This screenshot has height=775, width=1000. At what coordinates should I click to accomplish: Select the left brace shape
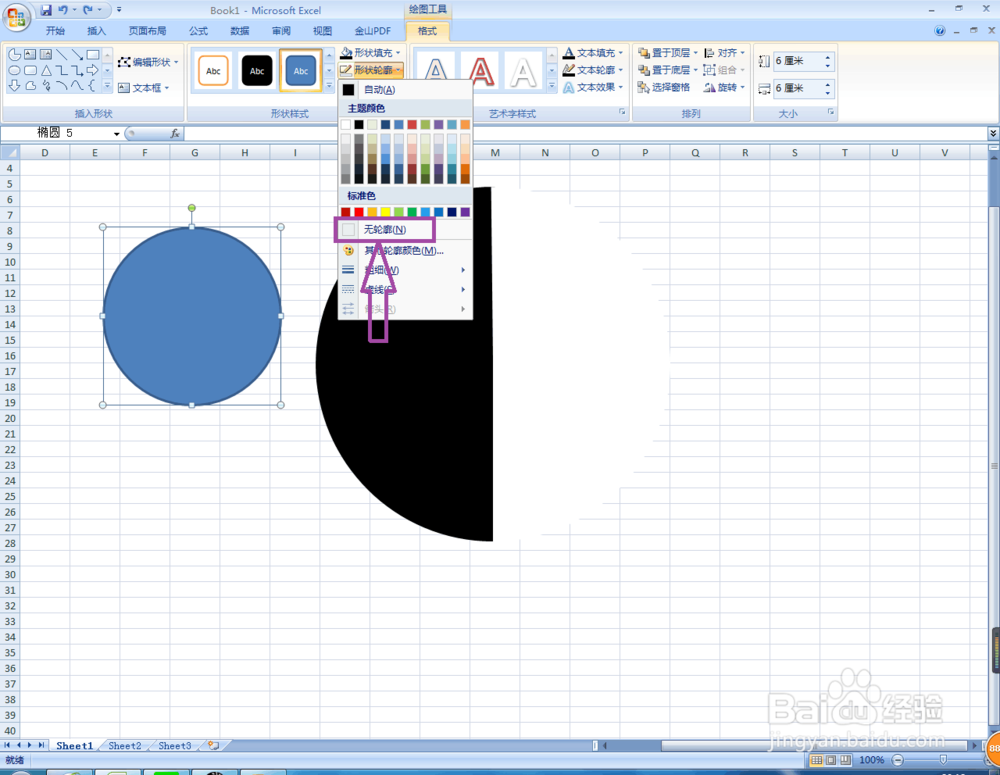coord(92,85)
